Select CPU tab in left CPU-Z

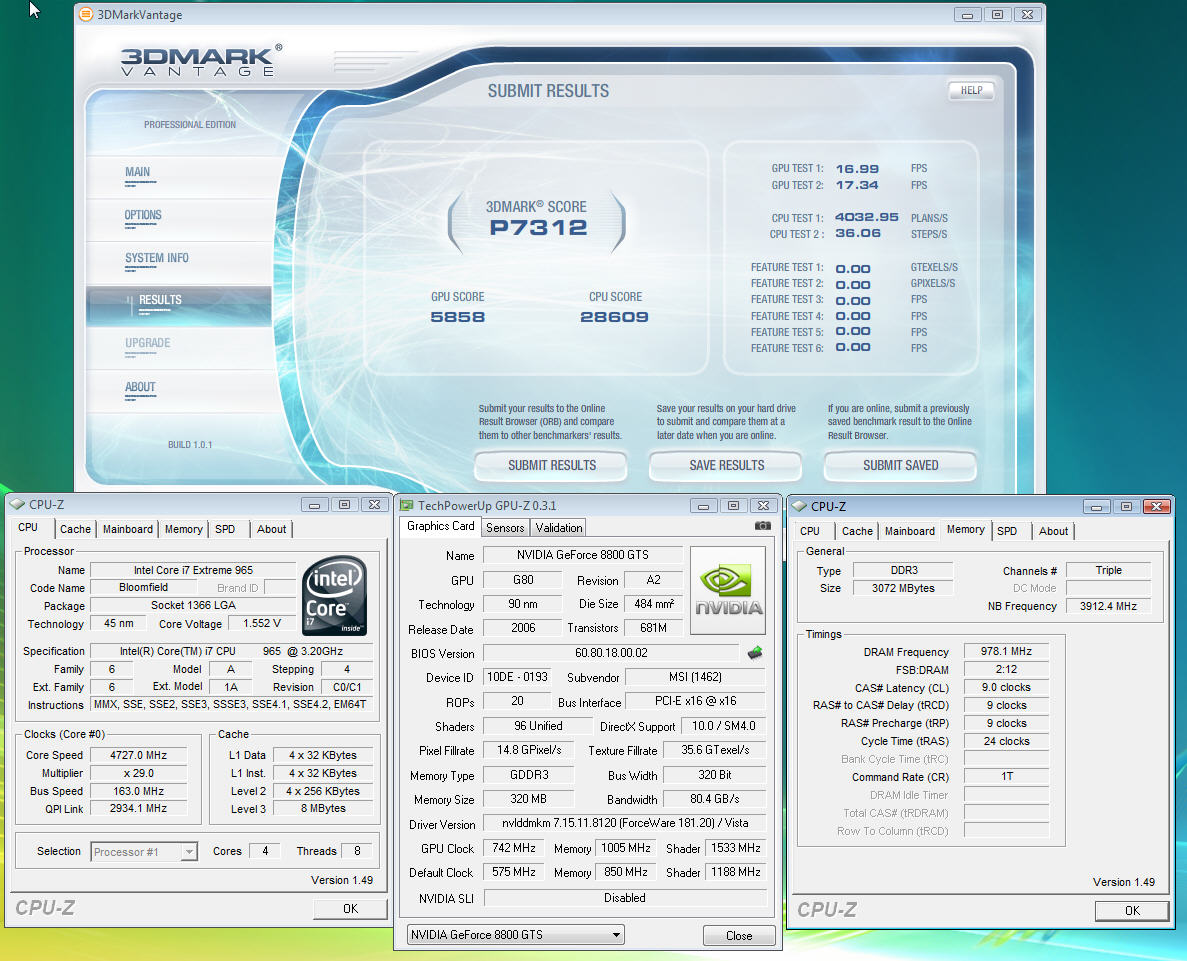(29, 528)
